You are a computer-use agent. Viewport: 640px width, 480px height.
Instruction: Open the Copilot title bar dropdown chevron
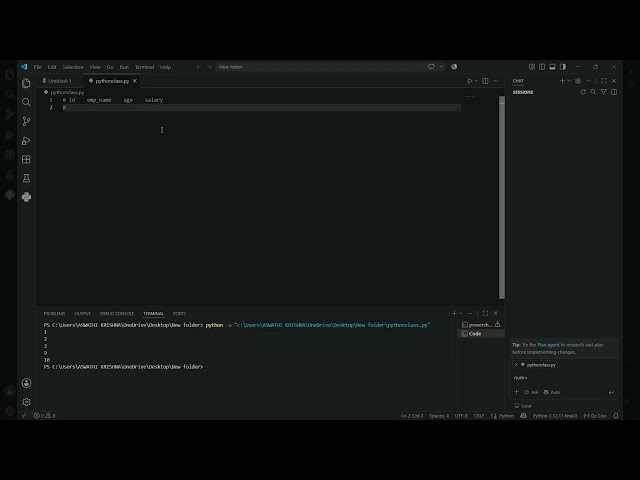point(441,67)
